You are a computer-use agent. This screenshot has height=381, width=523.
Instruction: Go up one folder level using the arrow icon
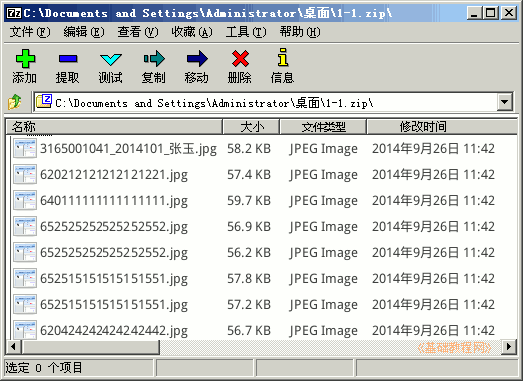coord(15,102)
